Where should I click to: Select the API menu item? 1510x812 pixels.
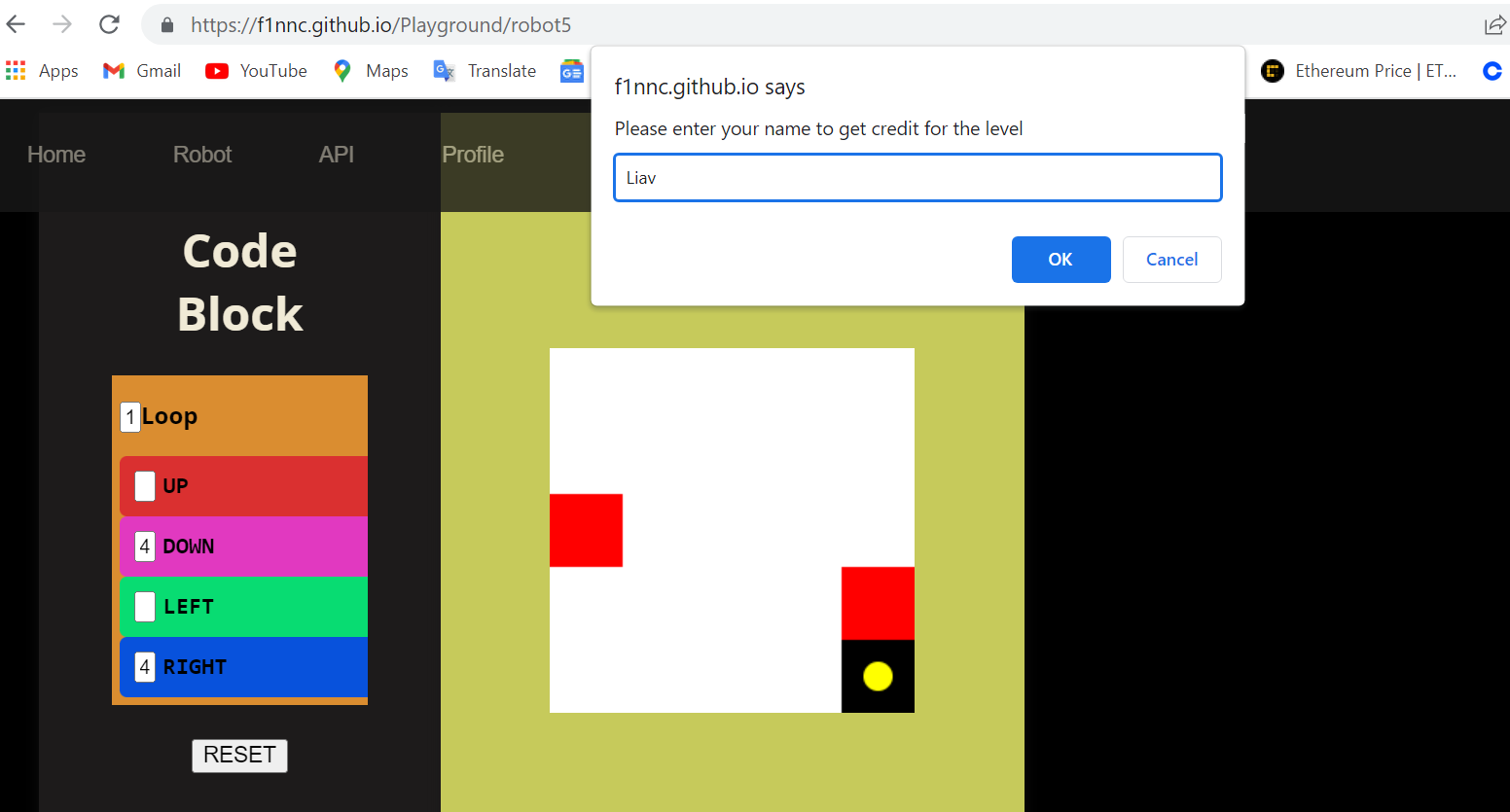coord(336,154)
